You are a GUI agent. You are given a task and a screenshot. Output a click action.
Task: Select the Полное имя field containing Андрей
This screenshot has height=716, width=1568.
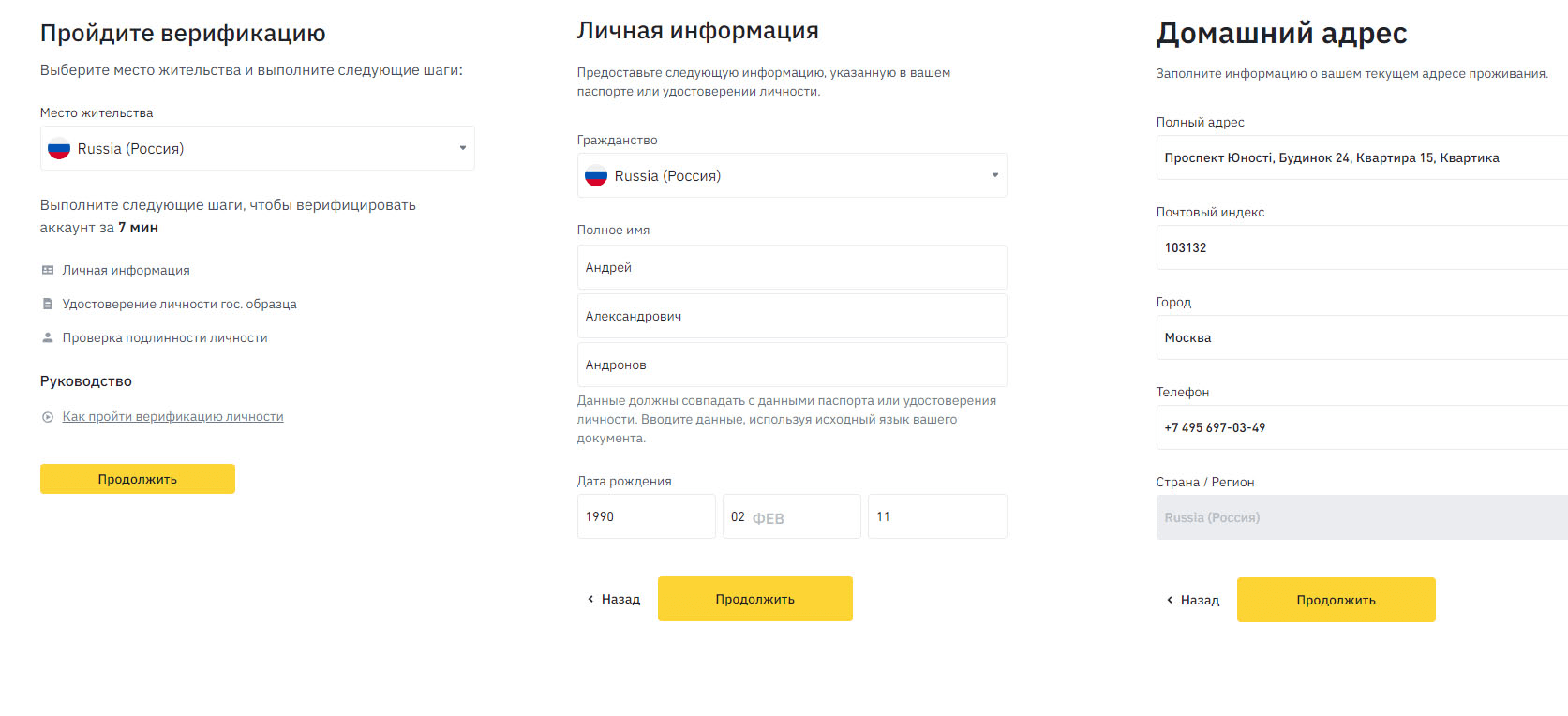coord(791,267)
